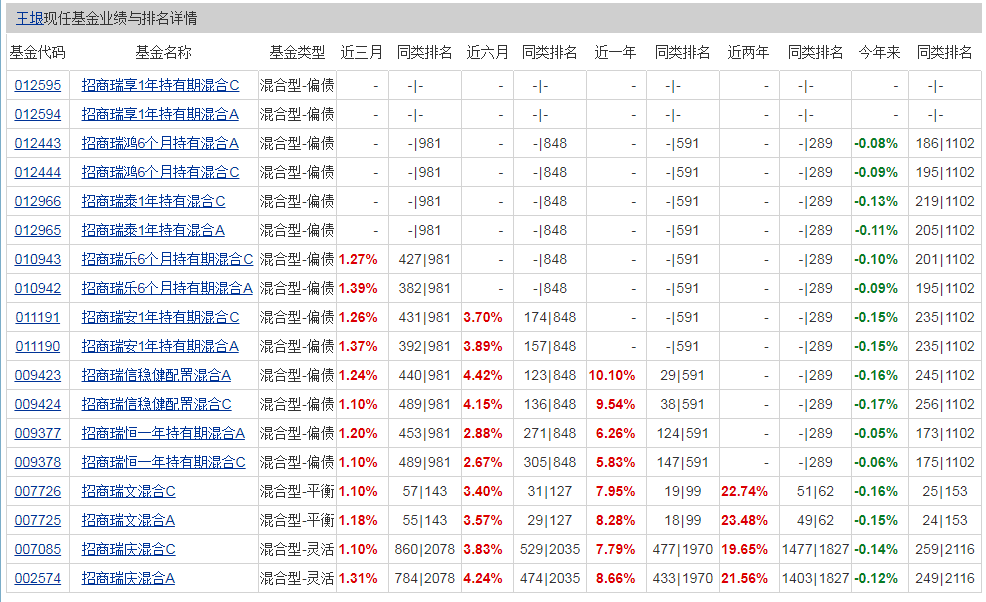Image resolution: width=986 pixels, height=602 pixels.
Task: Open 招商瑞鸿6个月持有混合A fund page
Action: [160, 144]
